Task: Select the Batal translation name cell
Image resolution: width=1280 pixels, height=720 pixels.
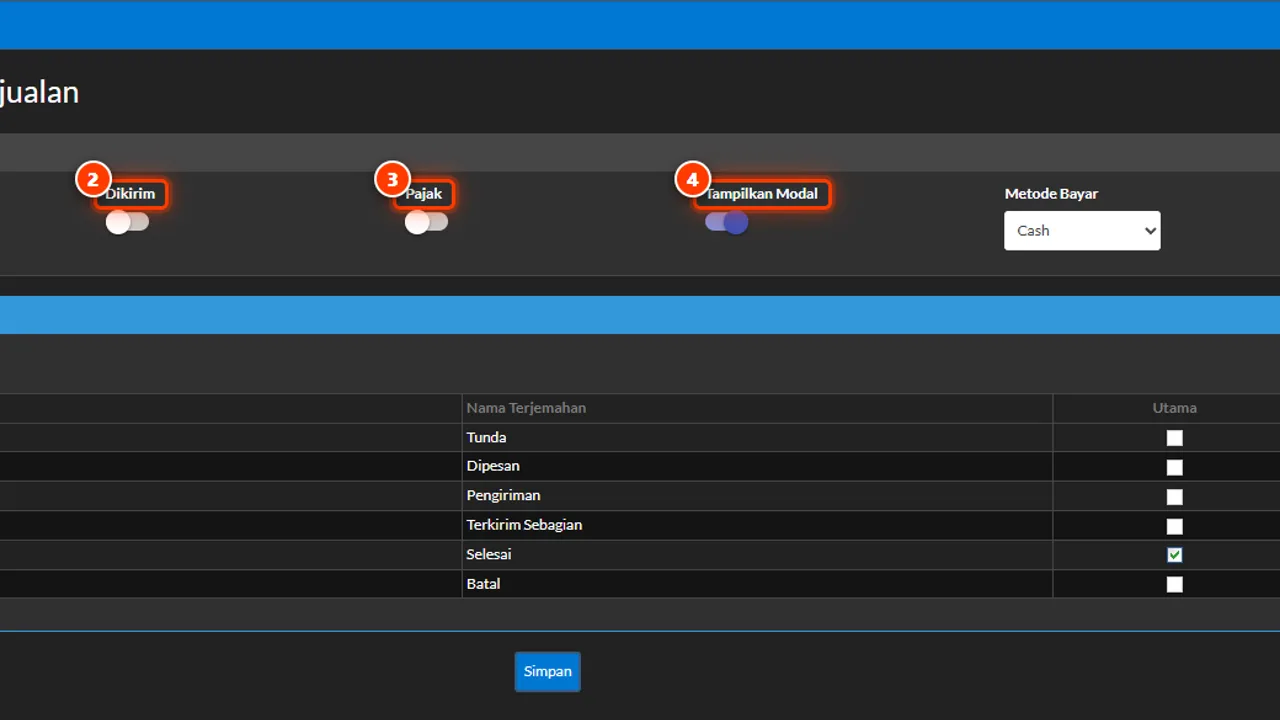Action: tap(757, 584)
